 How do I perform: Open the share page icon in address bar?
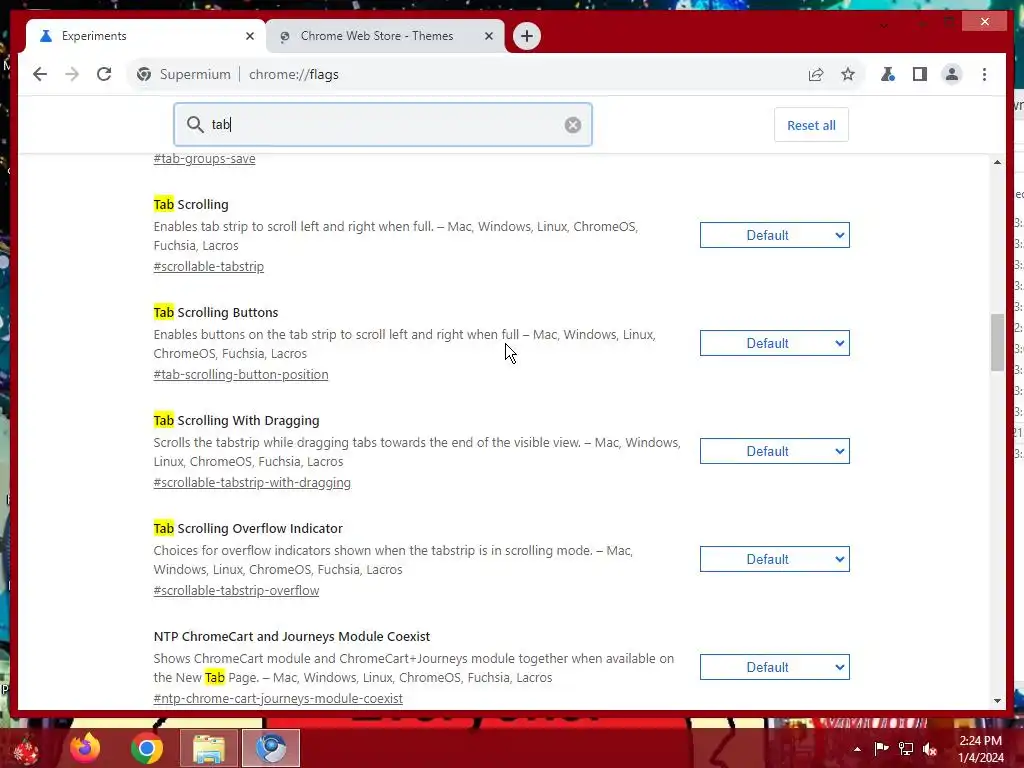click(816, 74)
